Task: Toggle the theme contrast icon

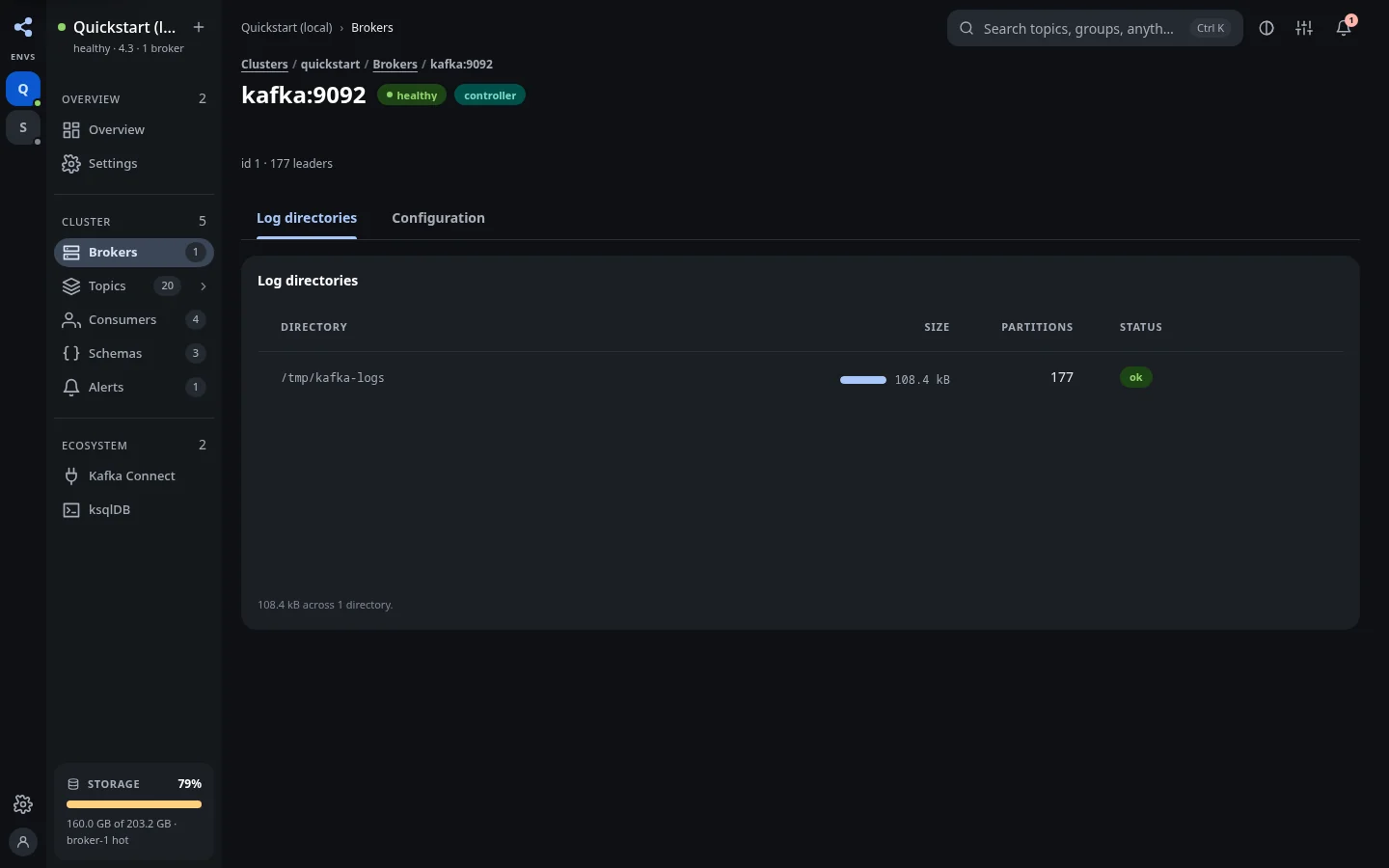Action: pos(1266,28)
